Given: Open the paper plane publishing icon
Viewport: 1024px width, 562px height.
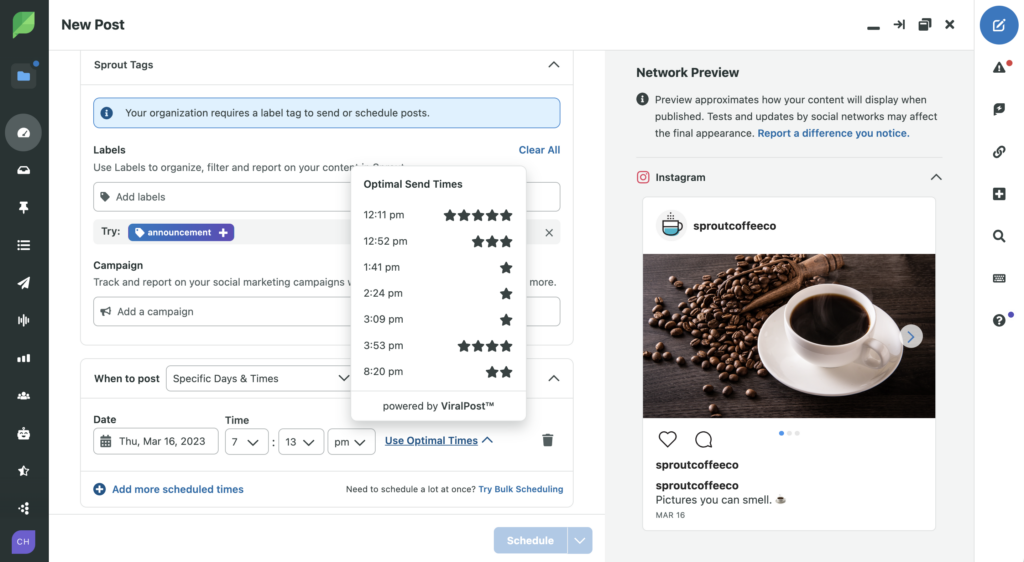Looking at the screenshot, I should pyautogui.click(x=24, y=283).
